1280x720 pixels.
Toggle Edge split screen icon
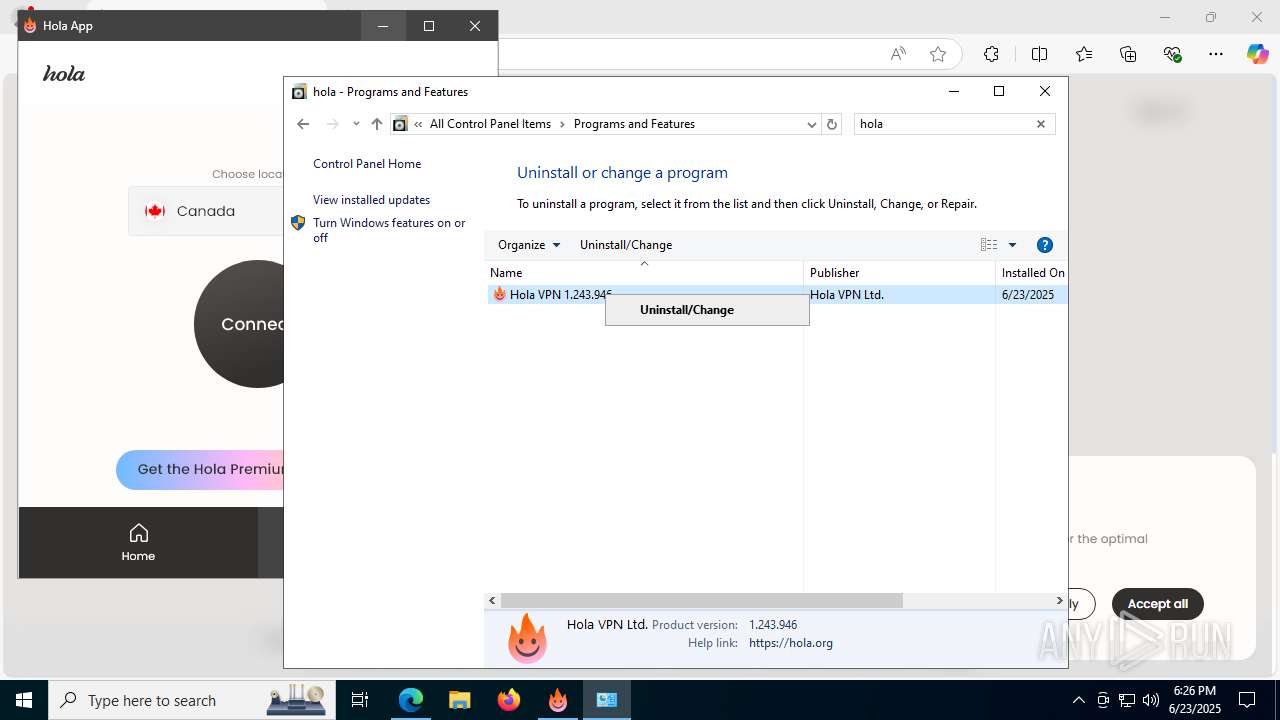[x=1039, y=54]
